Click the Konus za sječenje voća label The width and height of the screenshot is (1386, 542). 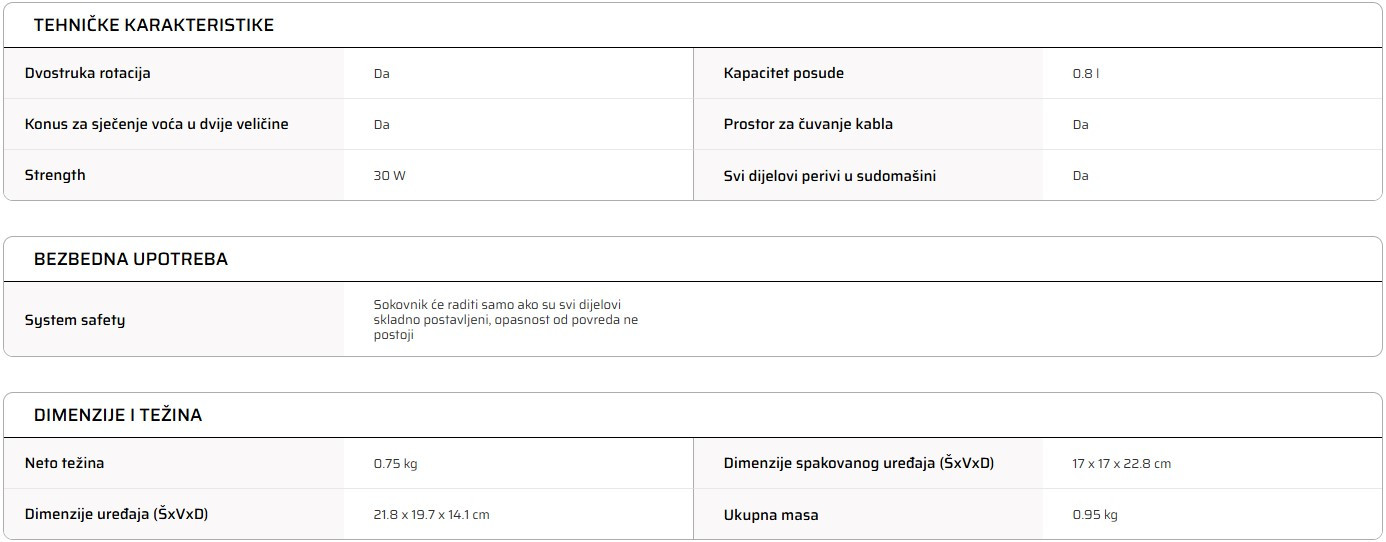point(157,124)
